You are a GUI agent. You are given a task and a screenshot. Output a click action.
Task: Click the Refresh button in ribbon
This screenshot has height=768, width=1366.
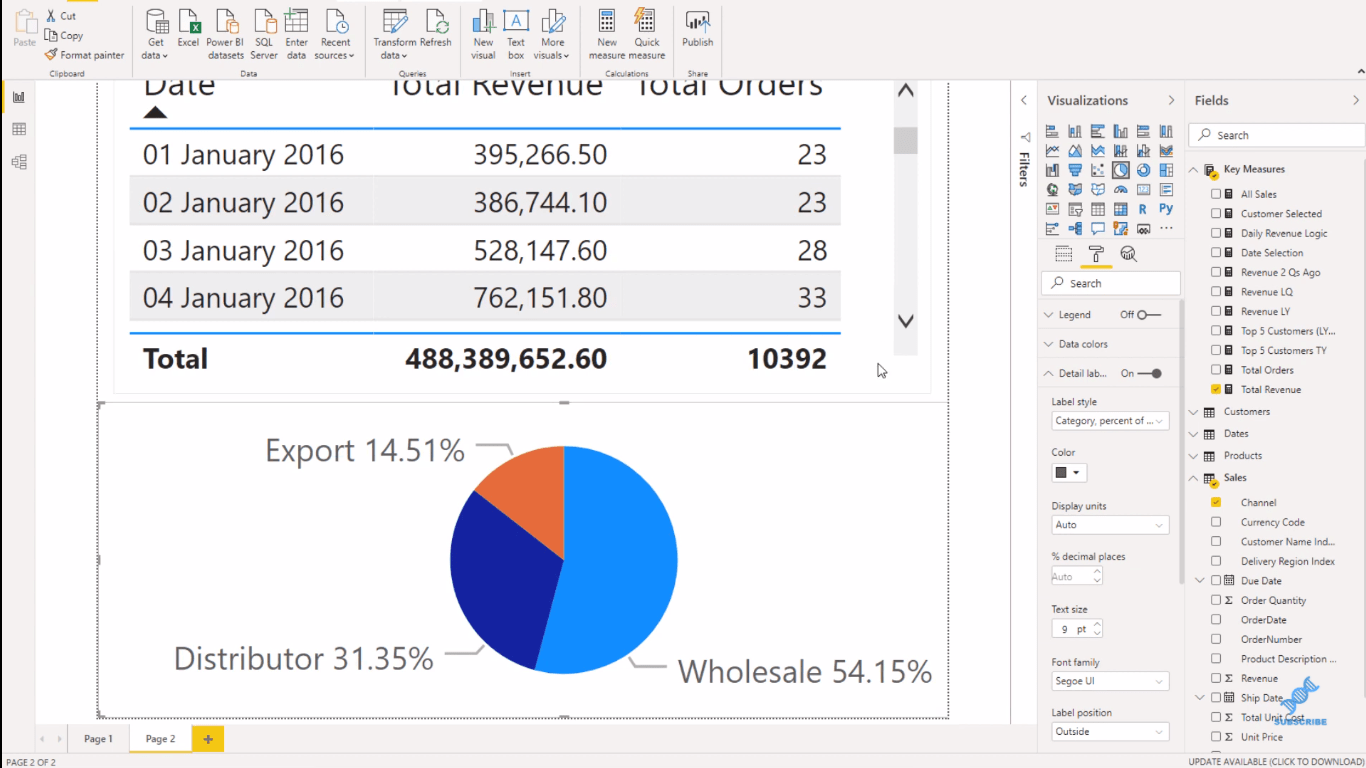click(436, 29)
